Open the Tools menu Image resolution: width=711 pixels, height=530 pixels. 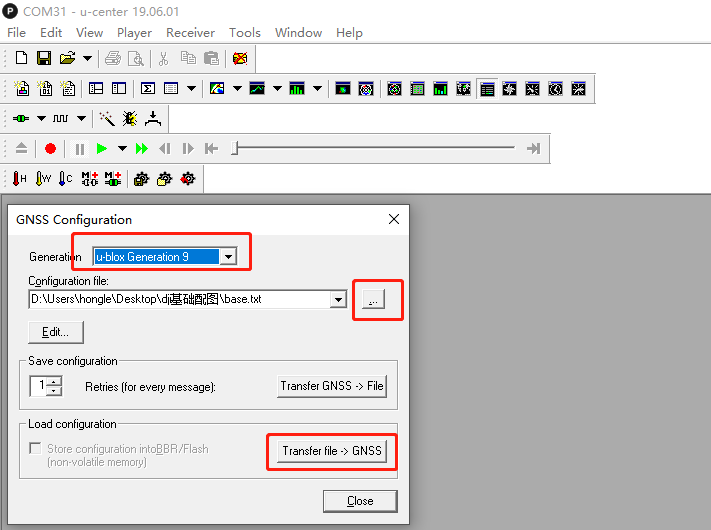click(x=245, y=33)
